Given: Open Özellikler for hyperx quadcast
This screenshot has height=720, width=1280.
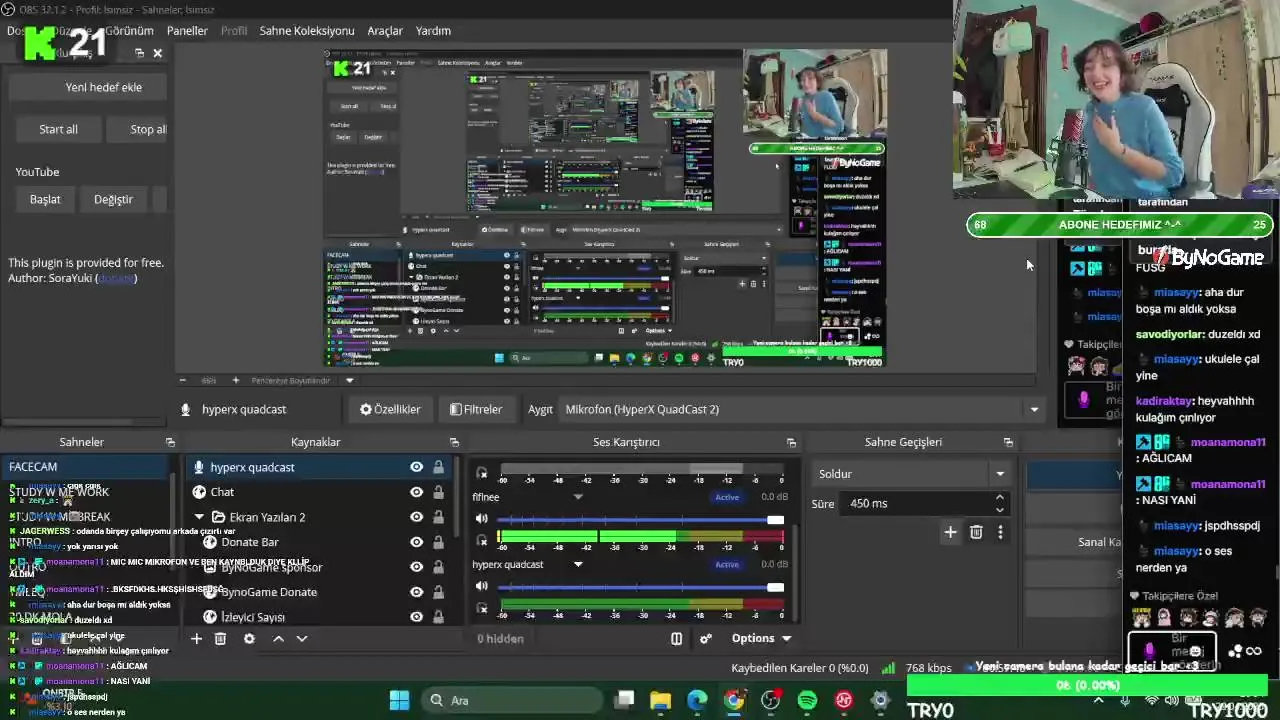Looking at the screenshot, I should tap(390, 409).
